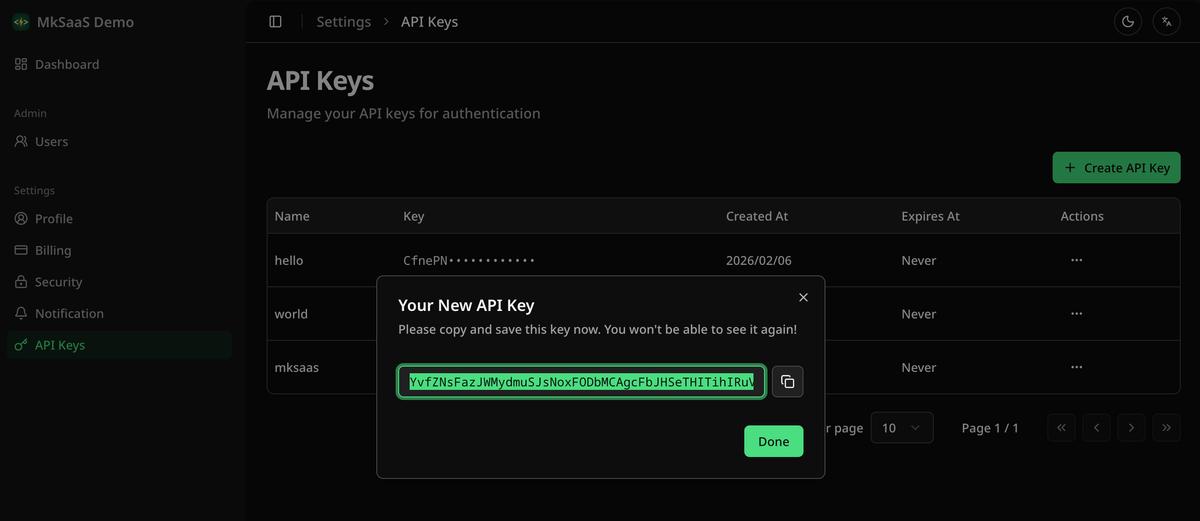Open the language switcher icon
1200x521 pixels.
pyautogui.click(x=1167, y=22)
